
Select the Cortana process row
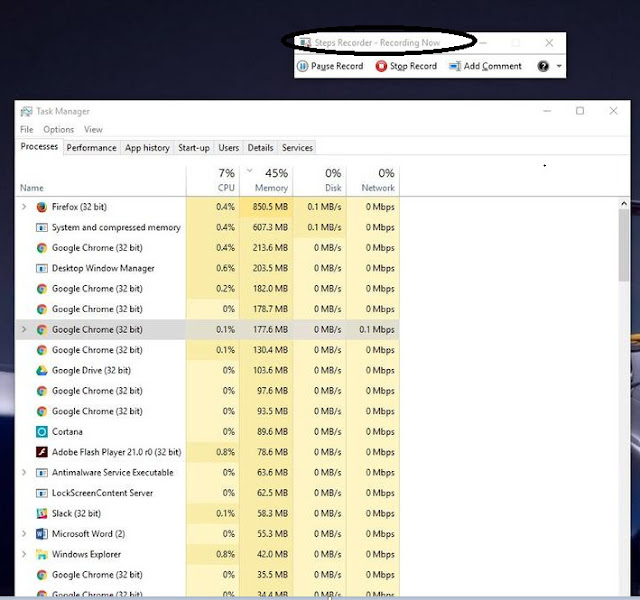[x=207, y=432]
